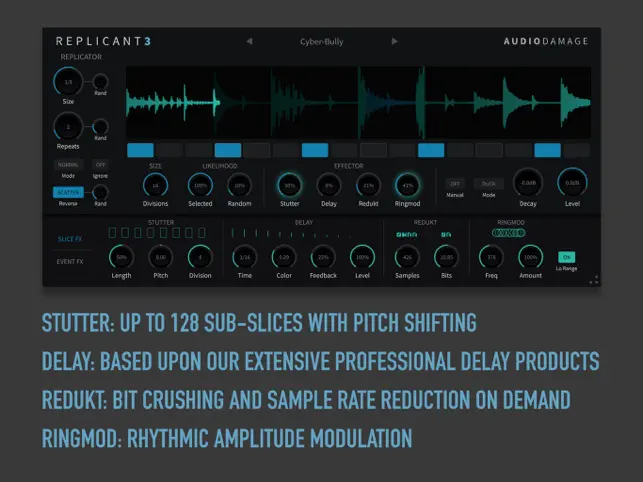643x482 pixels.
Task: Toggle the Manual OFF button
Action: (455, 184)
